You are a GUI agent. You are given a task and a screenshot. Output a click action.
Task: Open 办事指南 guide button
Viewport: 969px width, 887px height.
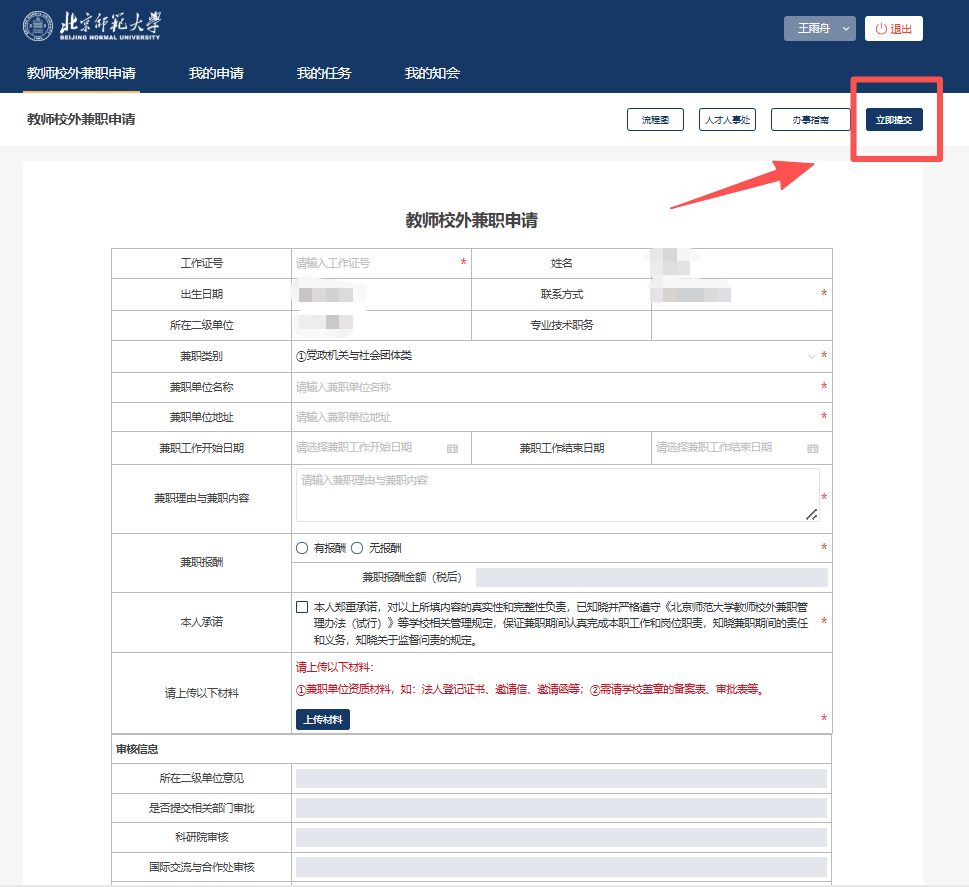click(x=810, y=119)
